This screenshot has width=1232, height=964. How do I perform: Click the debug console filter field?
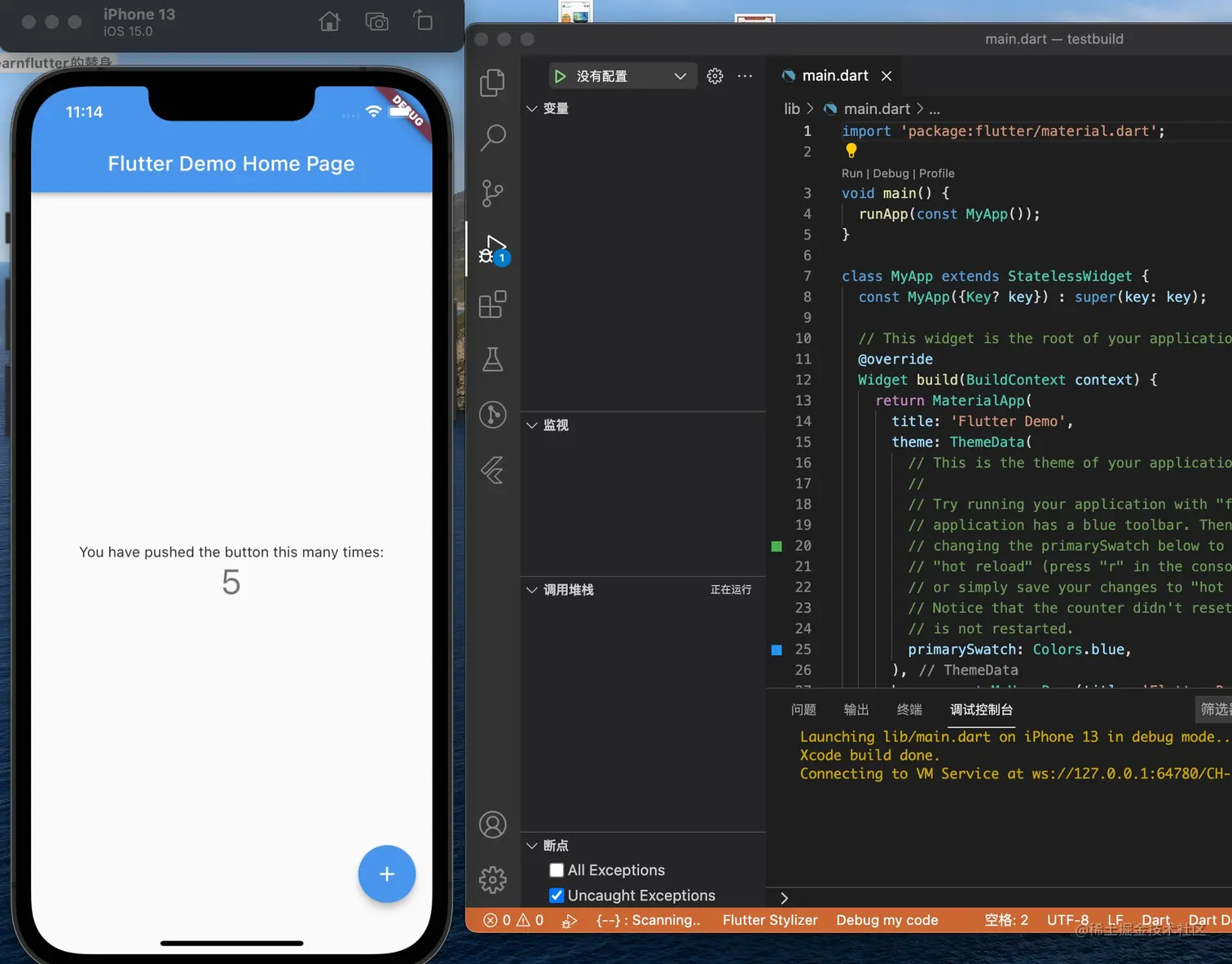(1214, 710)
